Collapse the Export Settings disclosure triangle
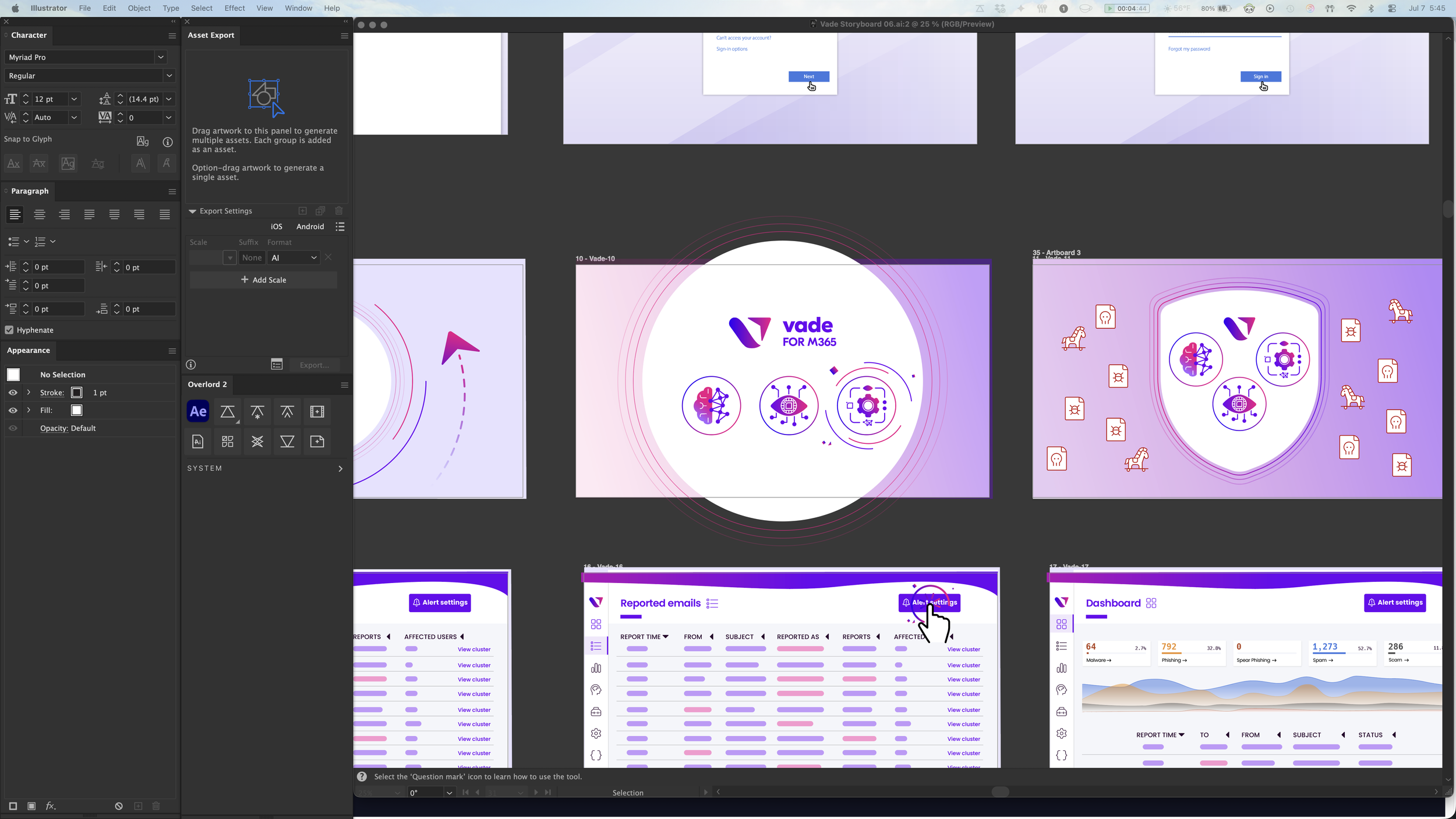The width and height of the screenshot is (1456, 819). pos(192,211)
